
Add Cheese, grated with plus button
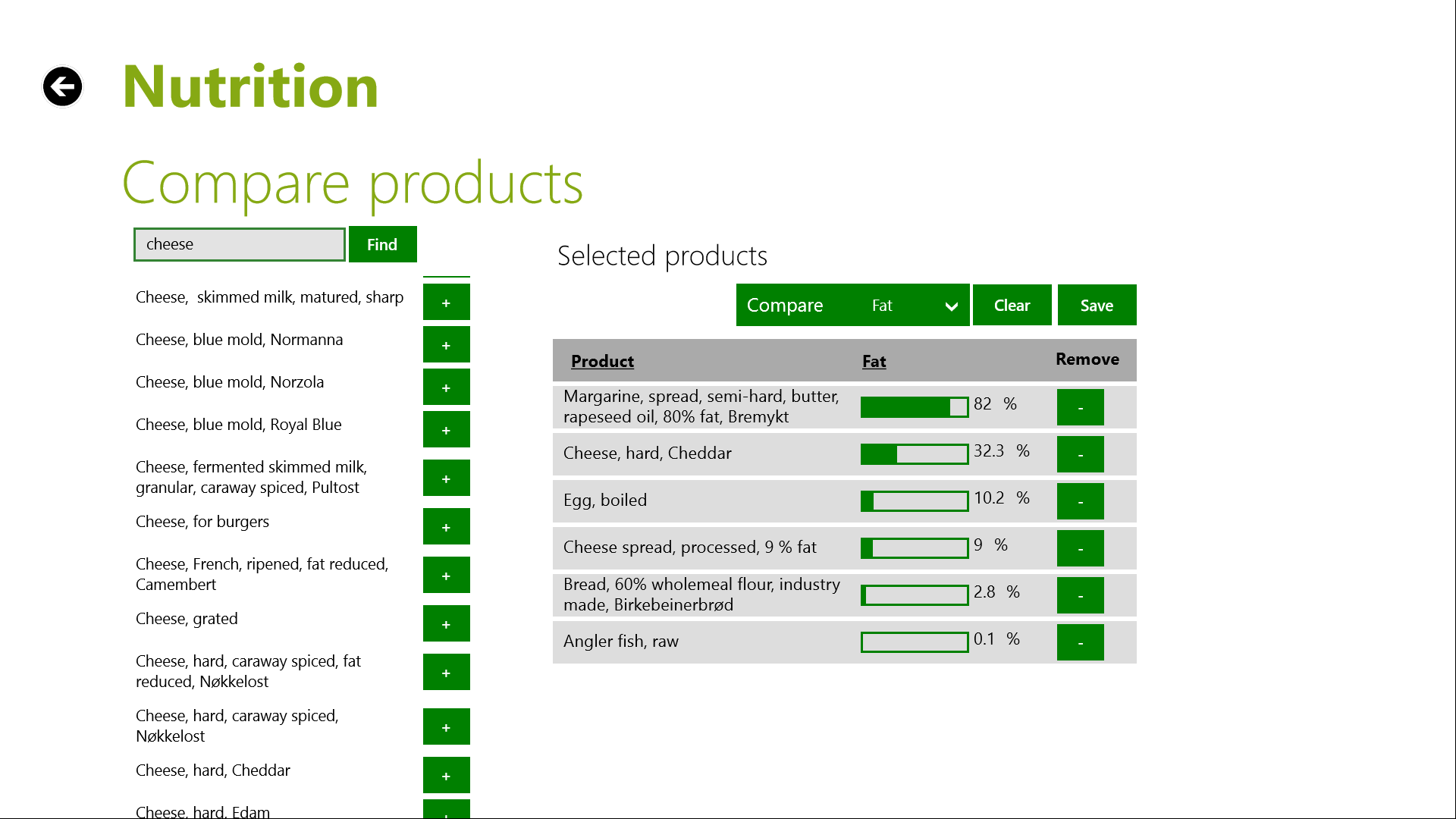(446, 624)
